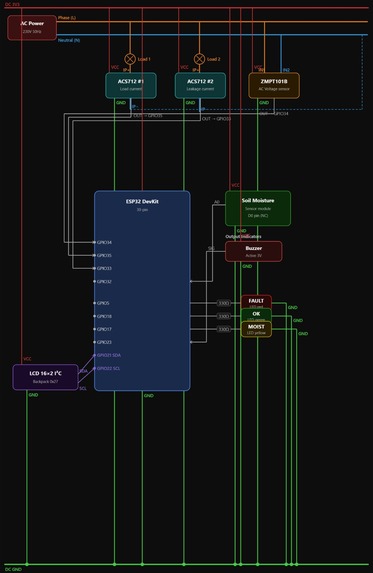Click the OUT → GPIO33 wire label
The width and height of the screenshot is (373, 573).
pyautogui.click(x=216, y=119)
